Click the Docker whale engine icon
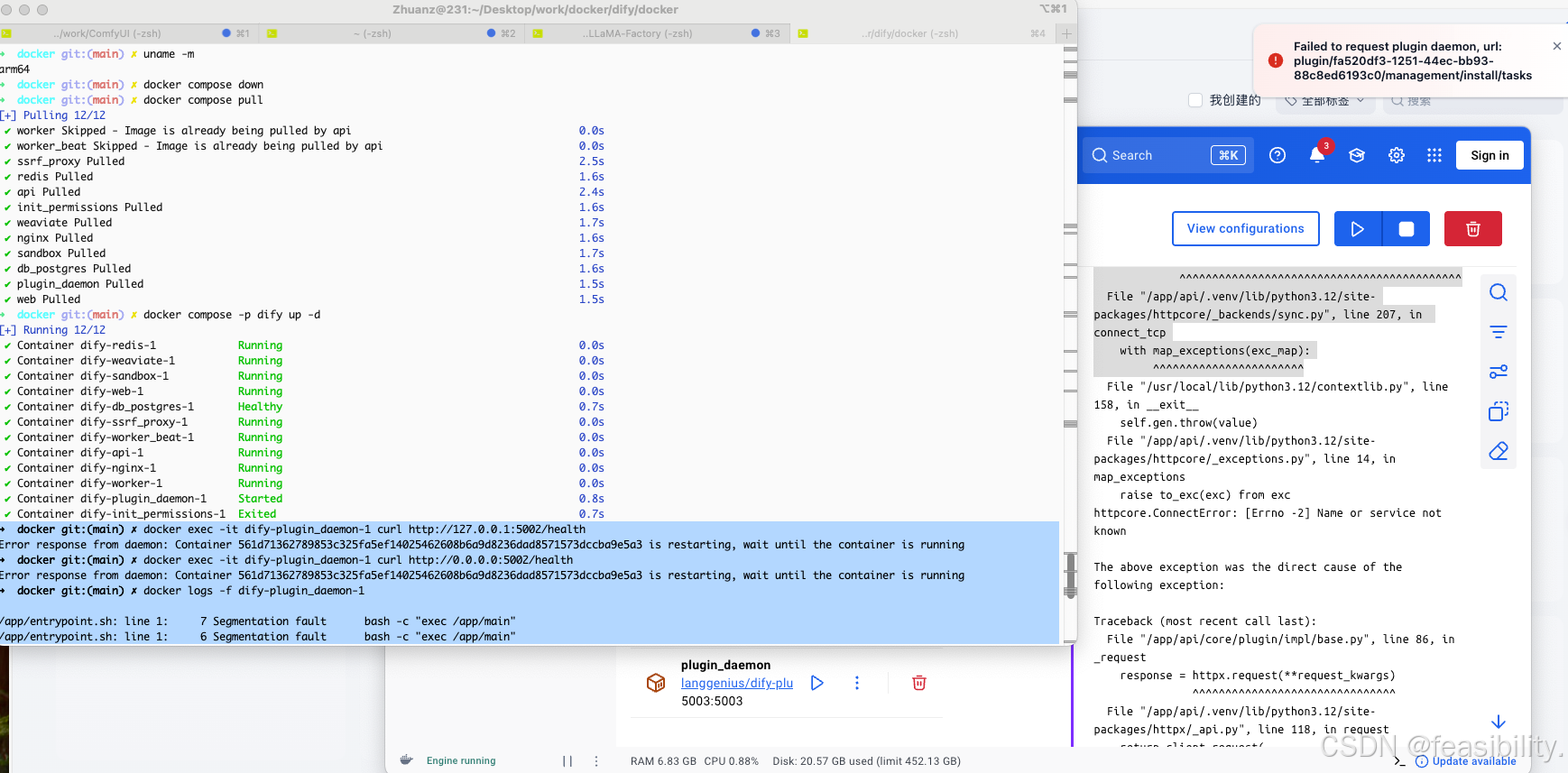This screenshot has width=1568, height=773. click(407, 760)
